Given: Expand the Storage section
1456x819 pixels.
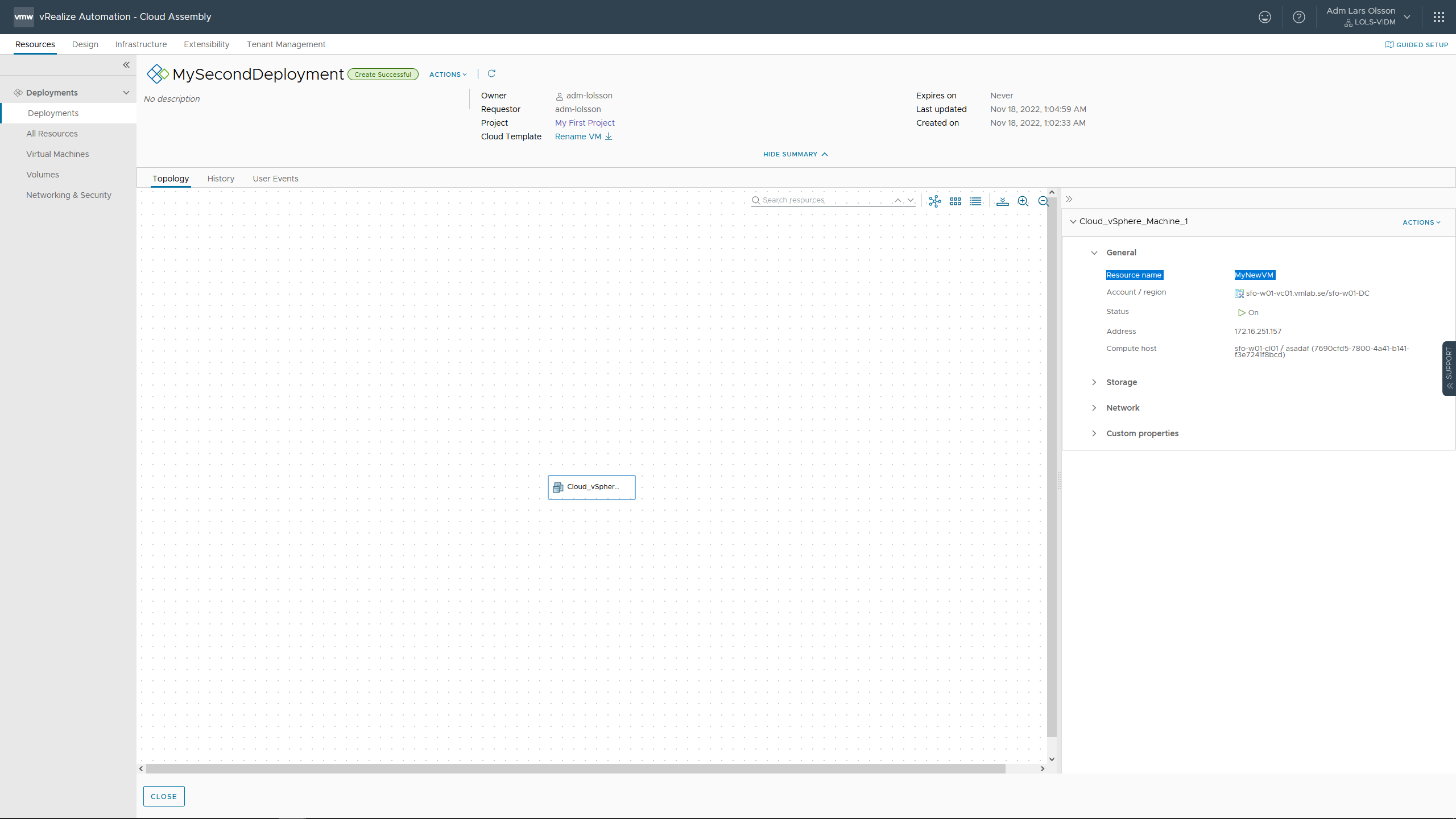Looking at the screenshot, I should click(x=1094, y=382).
